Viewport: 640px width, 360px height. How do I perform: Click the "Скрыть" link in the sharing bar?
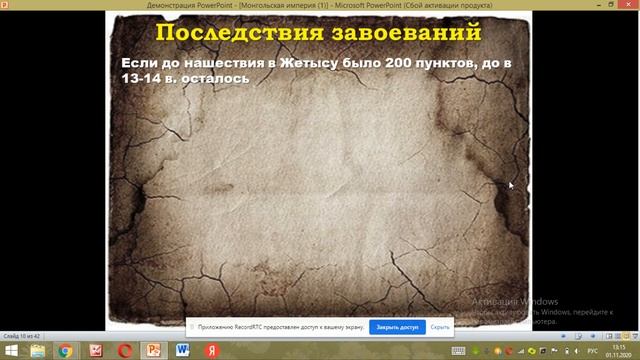[x=440, y=327]
